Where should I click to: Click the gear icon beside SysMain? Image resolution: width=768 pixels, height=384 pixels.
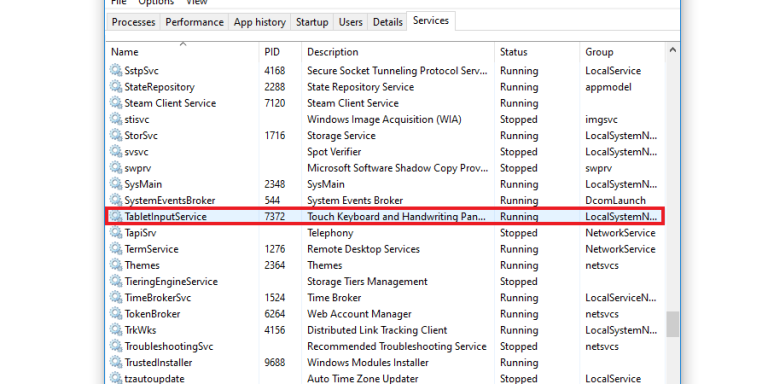[116, 184]
